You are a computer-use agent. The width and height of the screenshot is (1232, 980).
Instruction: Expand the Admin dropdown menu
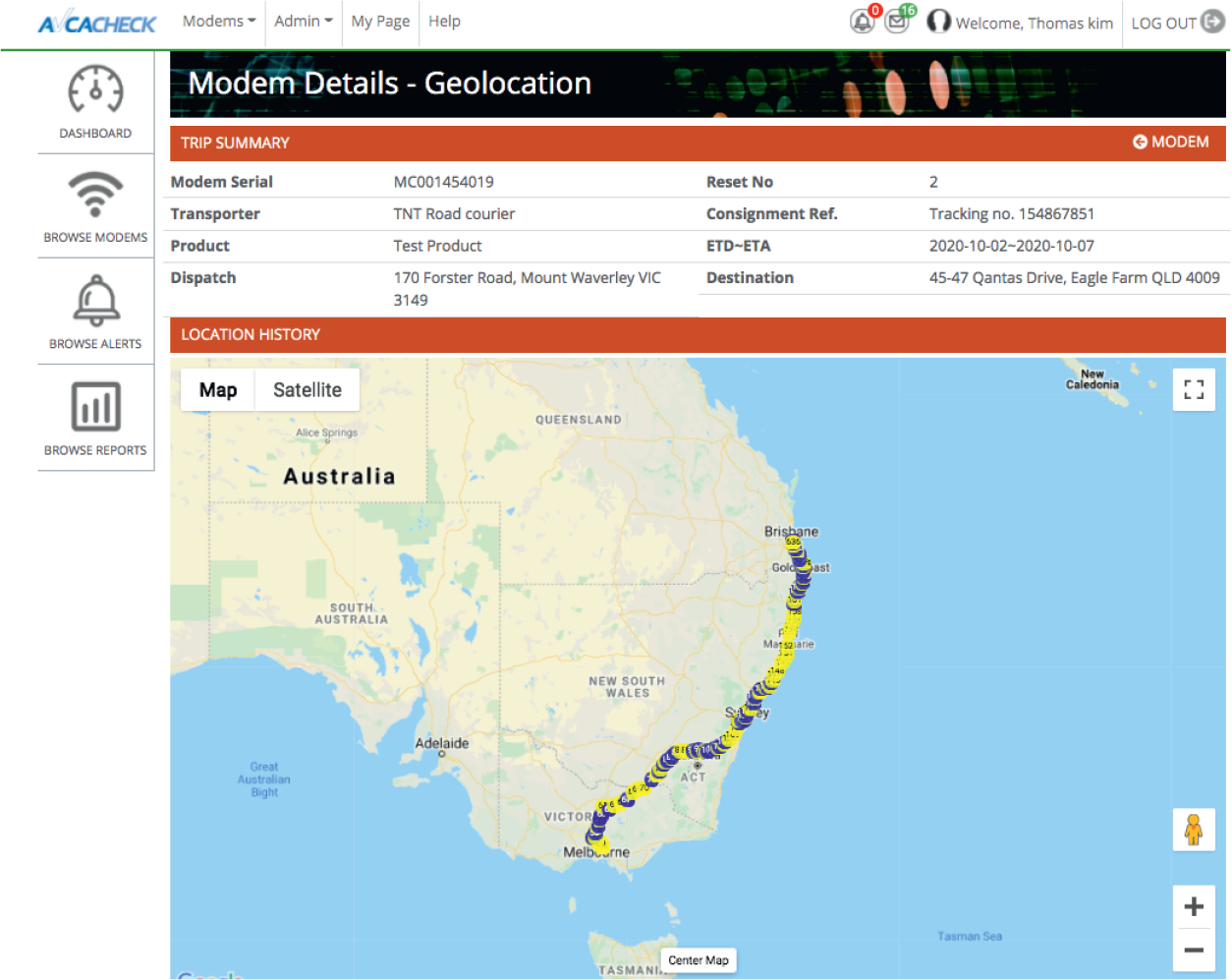(303, 22)
